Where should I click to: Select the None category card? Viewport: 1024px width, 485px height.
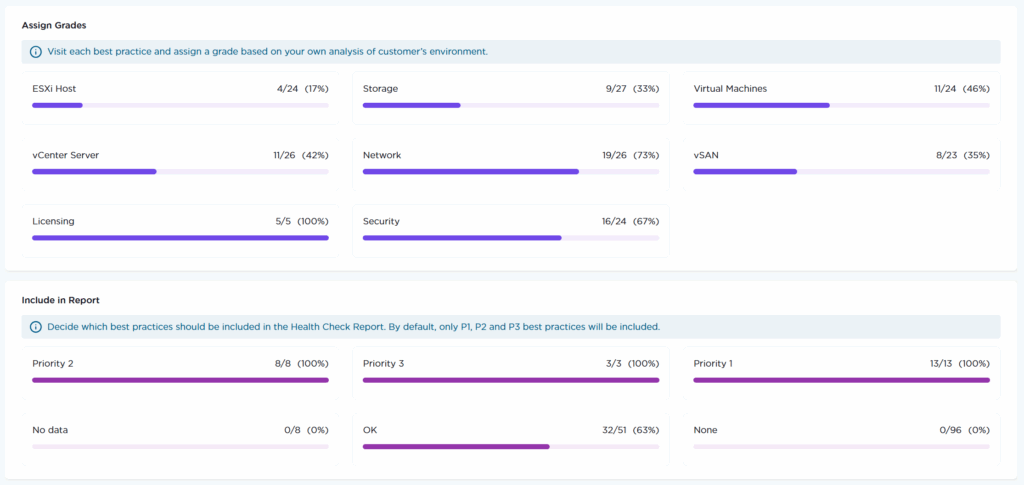tap(841, 438)
